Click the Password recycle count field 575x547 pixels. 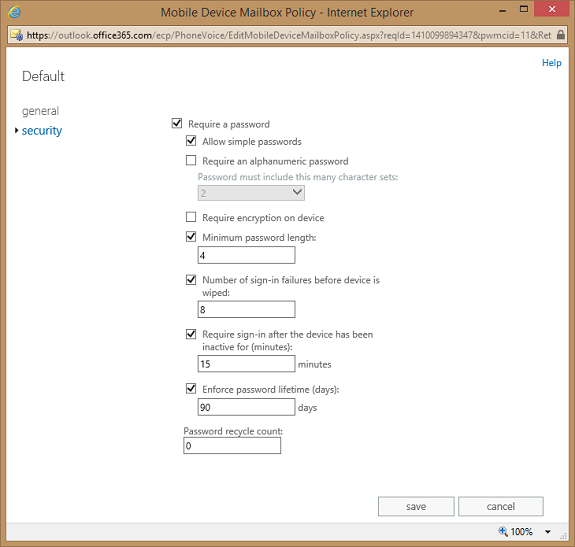click(x=232, y=446)
